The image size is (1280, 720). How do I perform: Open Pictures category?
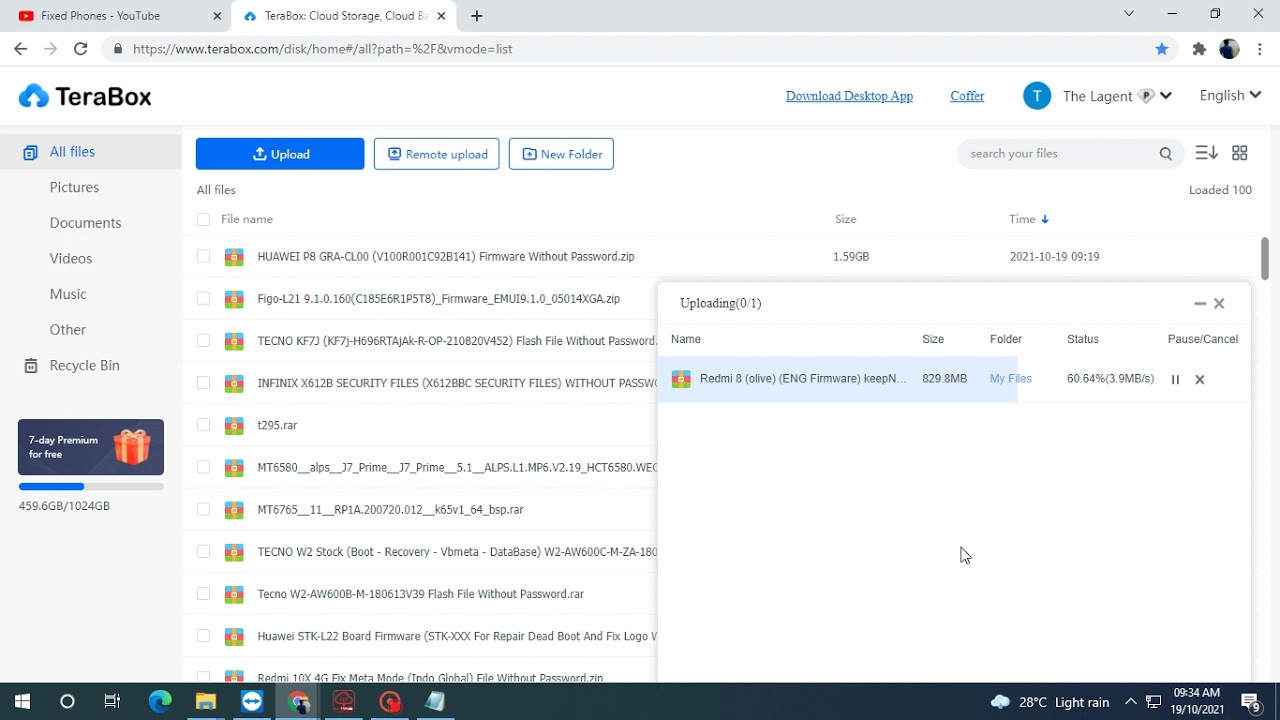(74, 187)
